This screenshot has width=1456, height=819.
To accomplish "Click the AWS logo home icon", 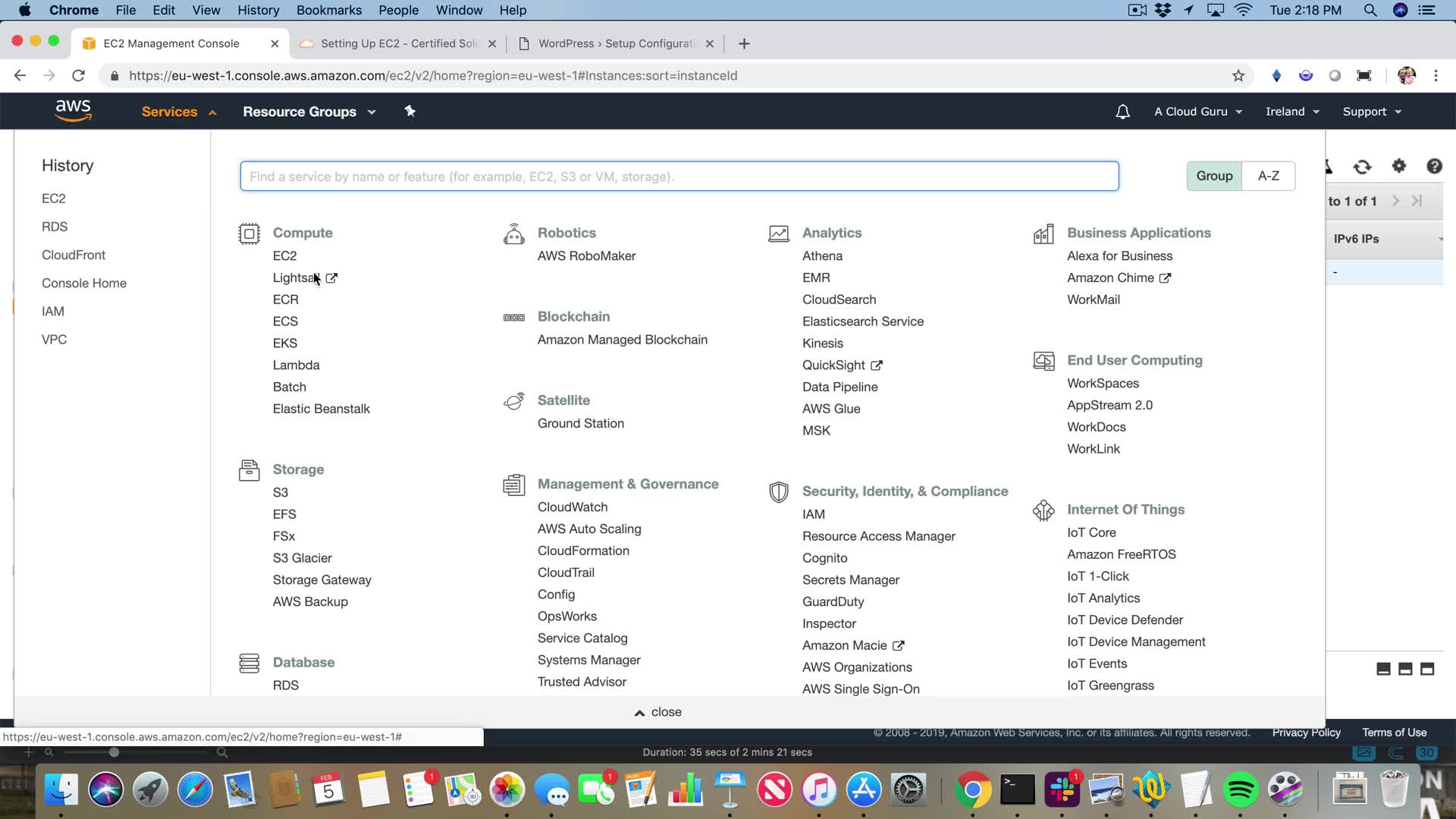I will click(x=73, y=111).
